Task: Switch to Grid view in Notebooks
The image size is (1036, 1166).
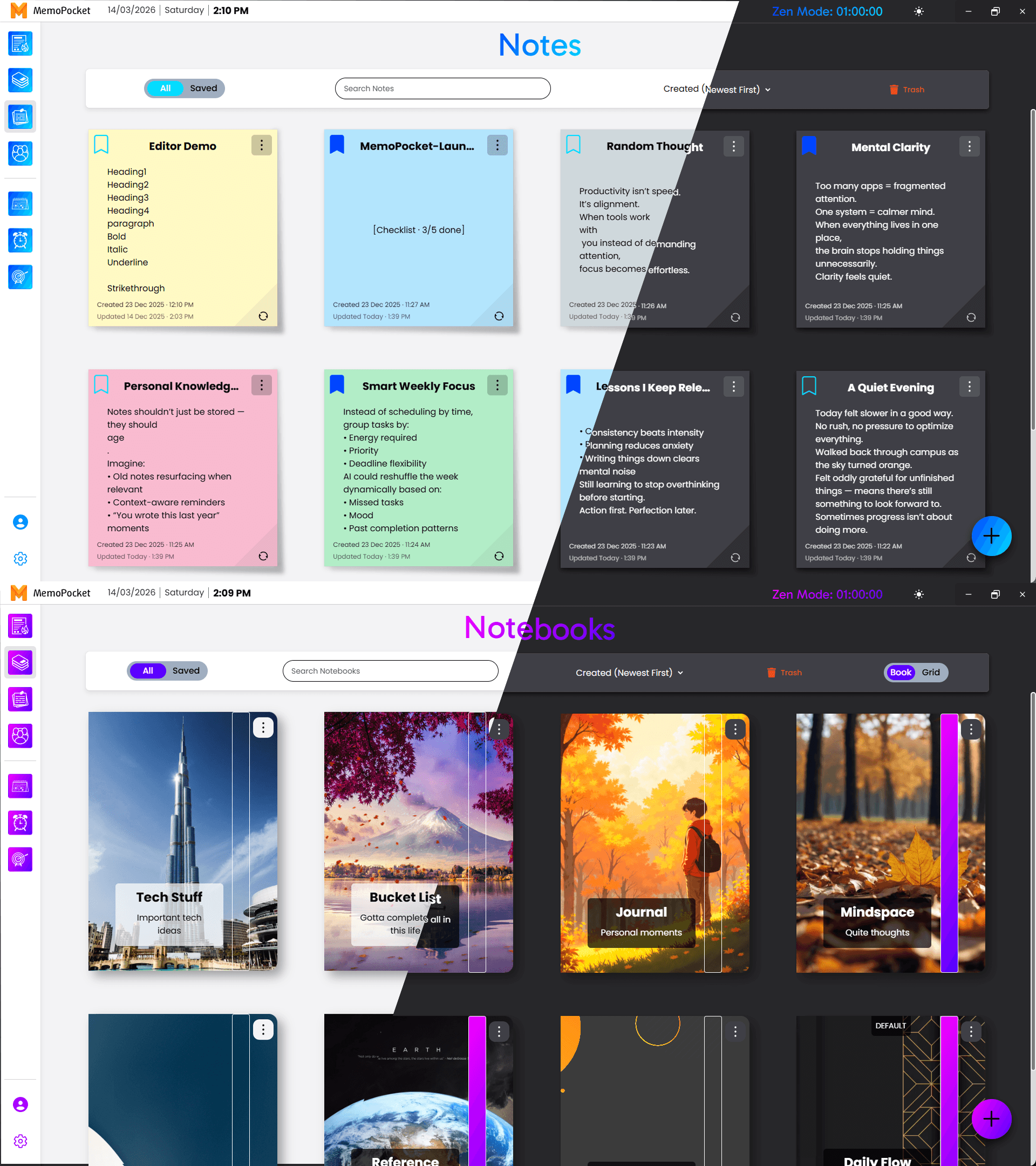Action: (931, 673)
